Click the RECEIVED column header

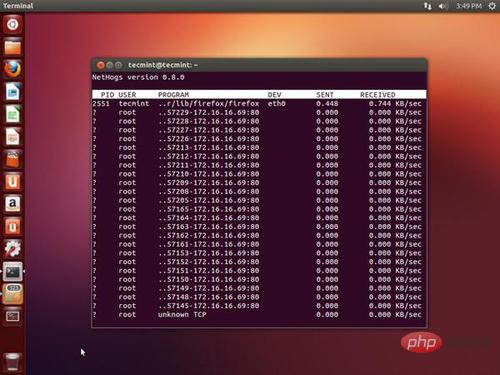click(x=378, y=95)
